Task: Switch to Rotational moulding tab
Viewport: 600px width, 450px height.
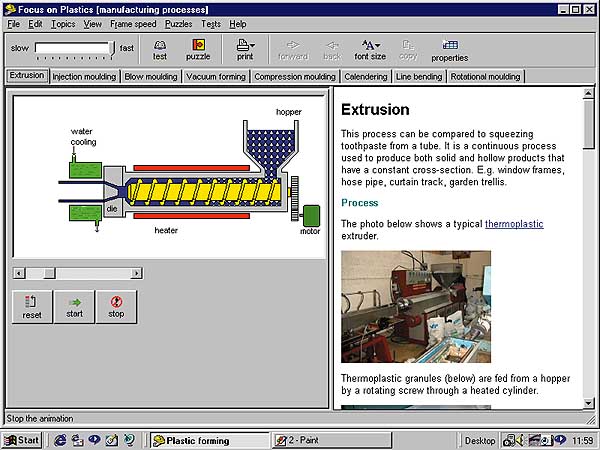Action: (x=485, y=77)
